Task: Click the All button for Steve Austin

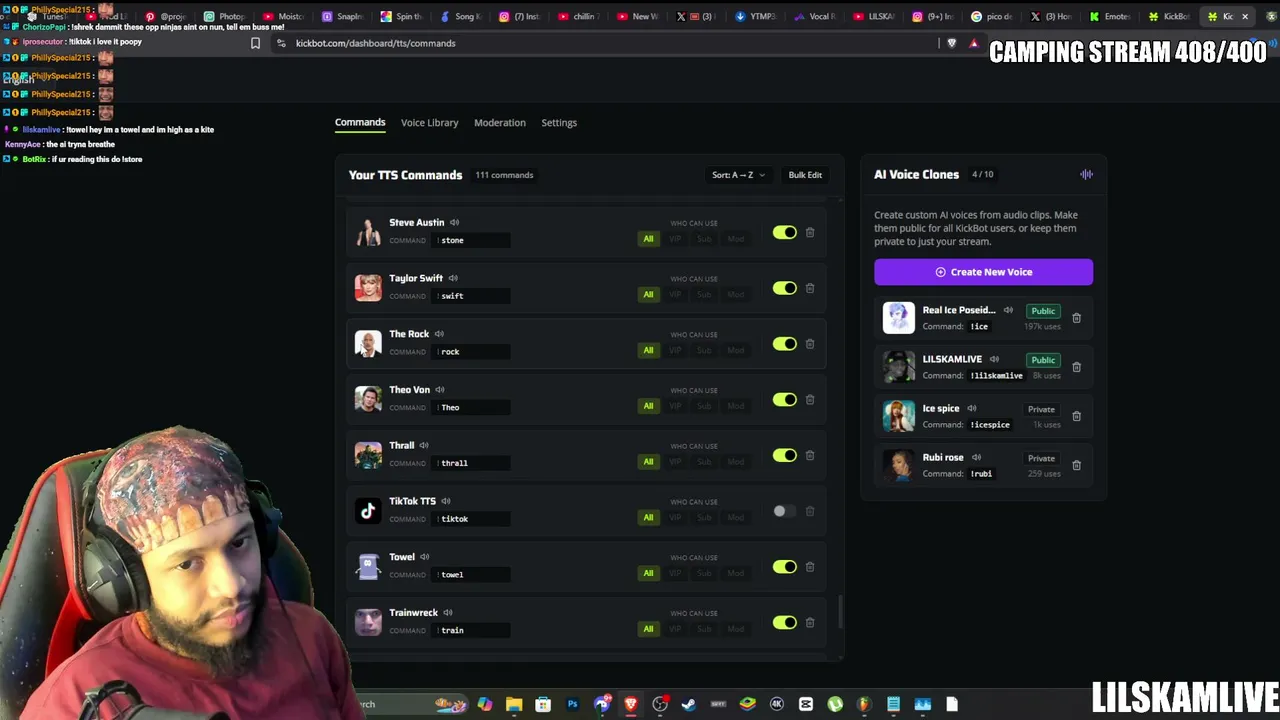Action: pos(648,239)
